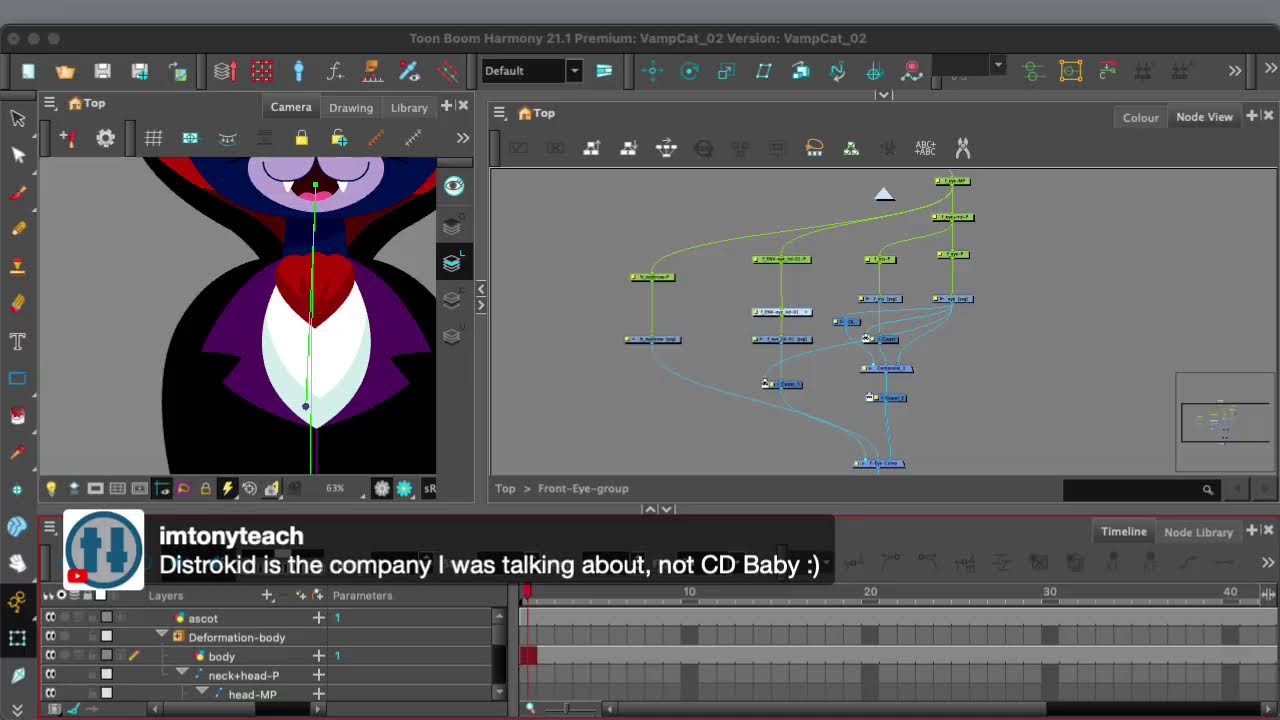Viewport: 1280px width, 720px height.
Task: Collapse the head-MP layer
Action: pos(201,692)
